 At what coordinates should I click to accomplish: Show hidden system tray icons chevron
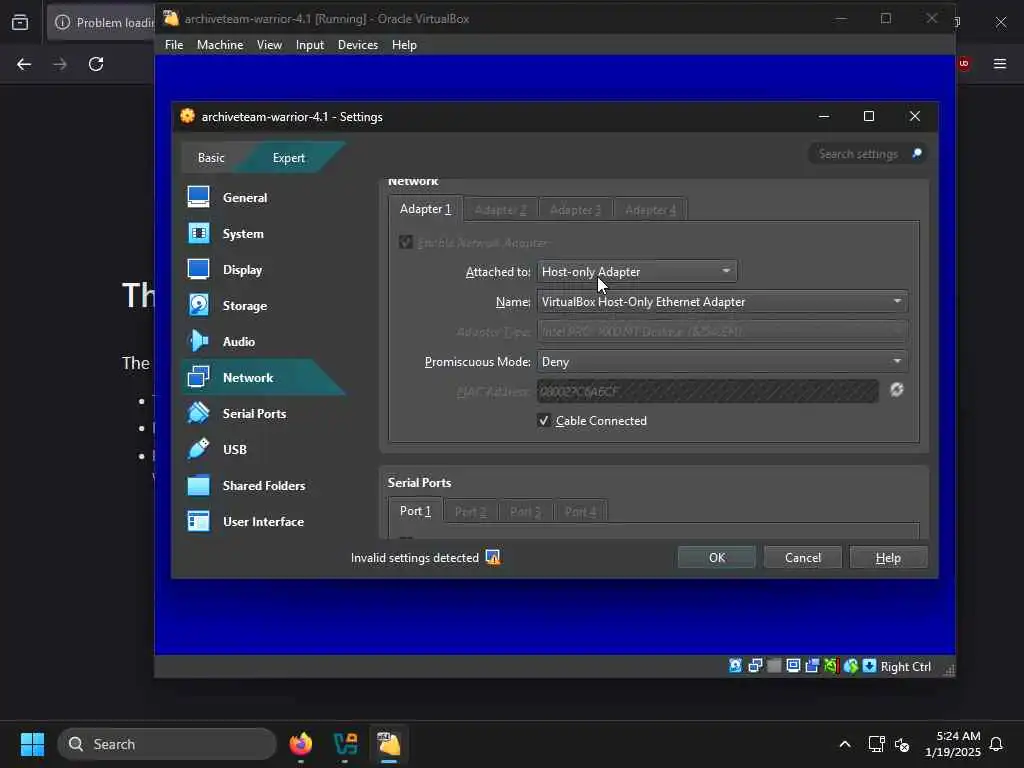pyautogui.click(x=844, y=744)
